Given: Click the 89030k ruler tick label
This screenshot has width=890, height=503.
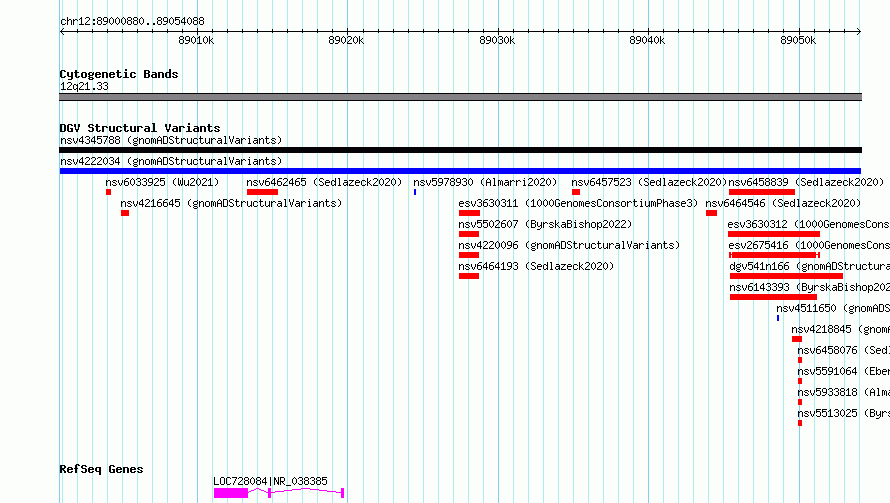Looking at the screenshot, I should pos(497,40).
